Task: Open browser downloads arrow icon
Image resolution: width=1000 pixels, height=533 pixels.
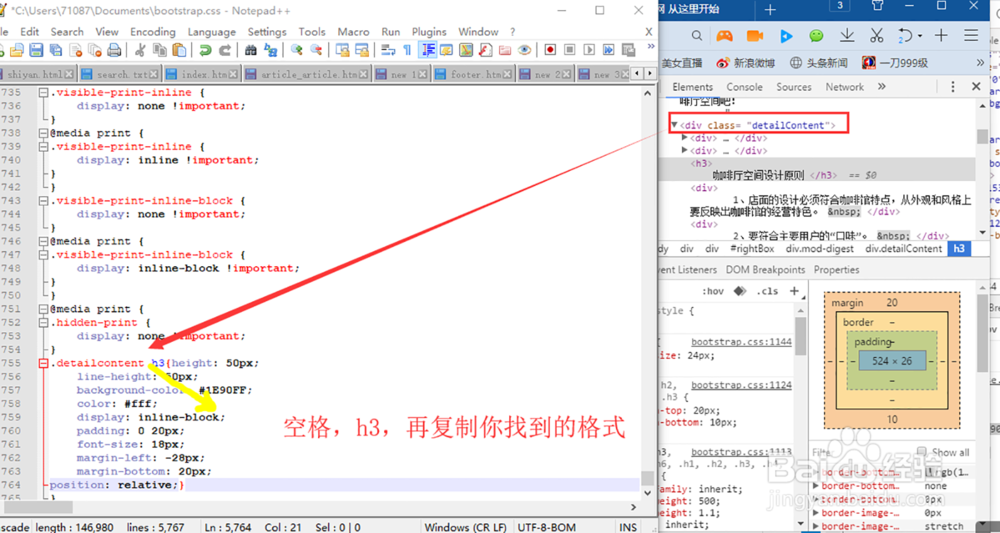Action: pyautogui.click(x=847, y=35)
